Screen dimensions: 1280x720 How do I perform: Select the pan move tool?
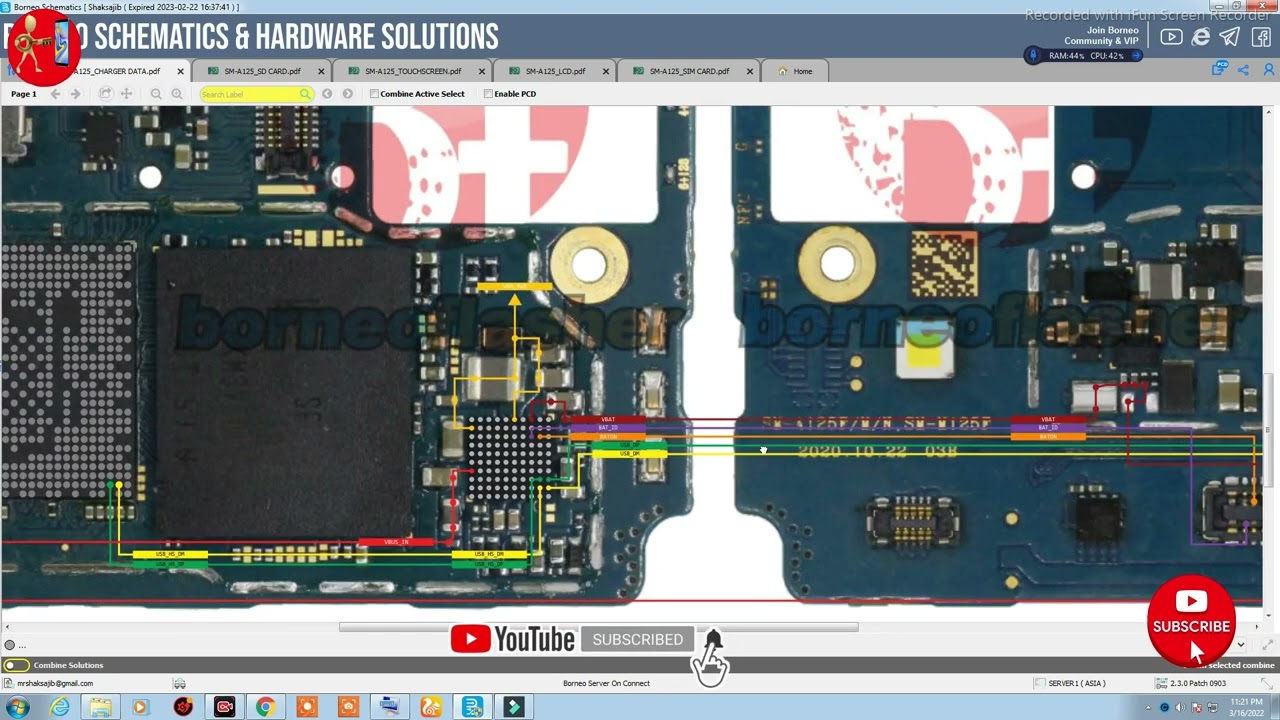click(126, 94)
